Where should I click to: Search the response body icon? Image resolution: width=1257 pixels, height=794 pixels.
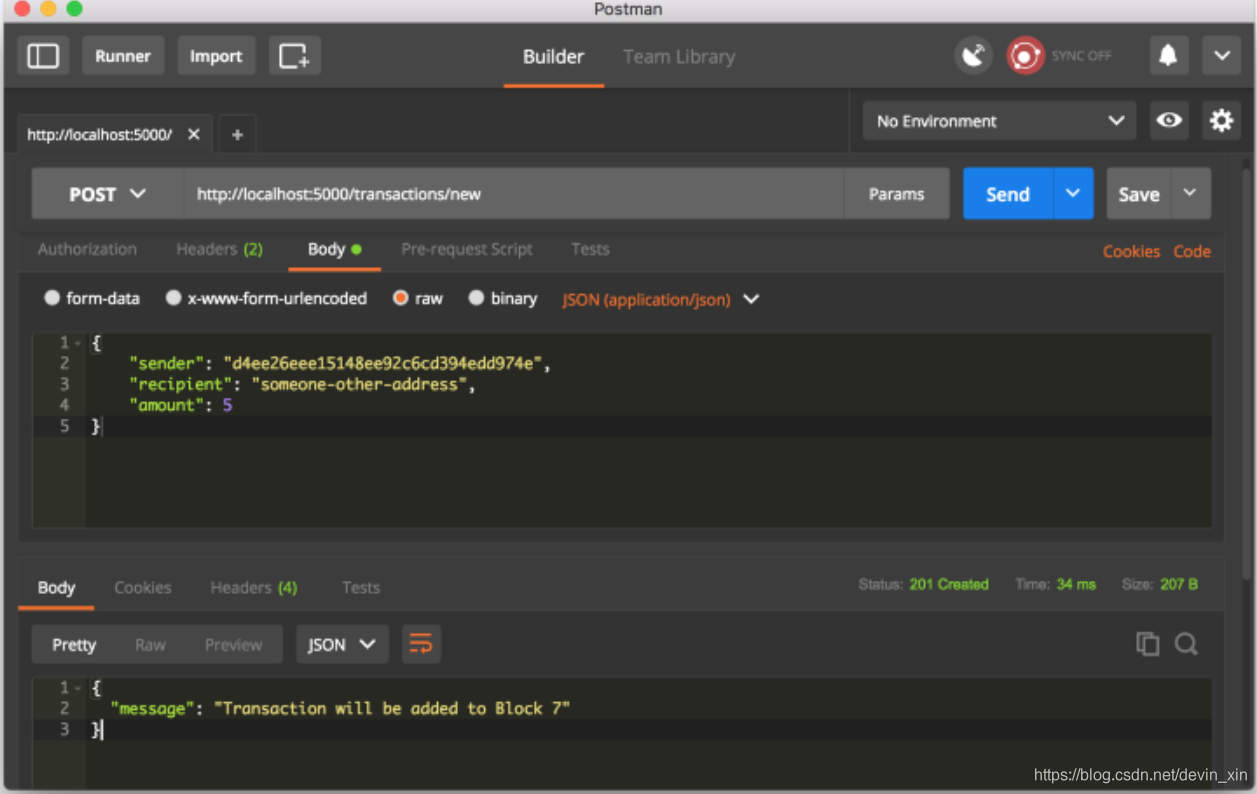click(x=1186, y=644)
